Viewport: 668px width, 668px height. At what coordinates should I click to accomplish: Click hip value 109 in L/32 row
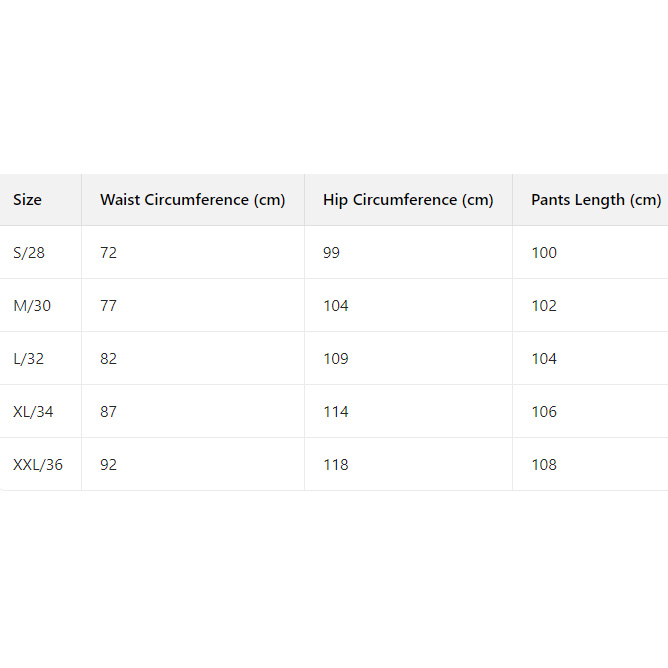pyautogui.click(x=336, y=359)
